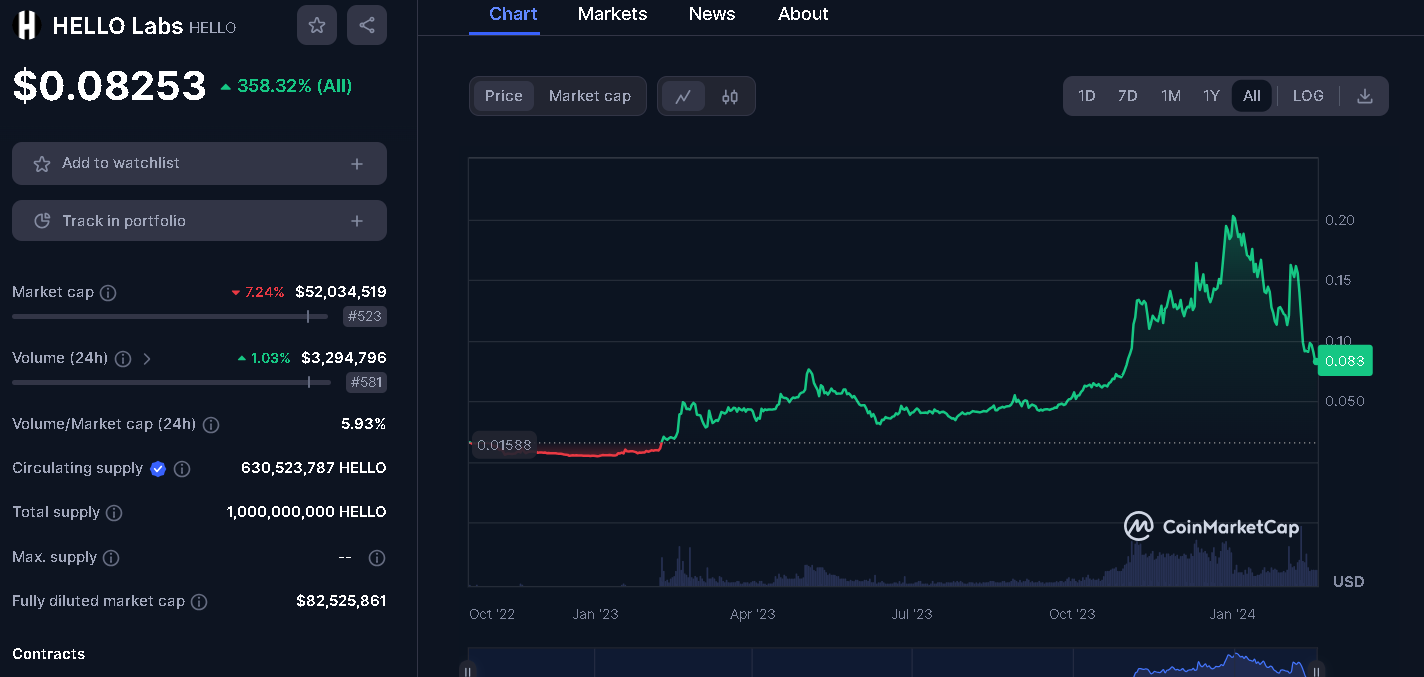Set chart range to 7D
The height and width of the screenshot is (677, 1424).
coord(1128,96)
